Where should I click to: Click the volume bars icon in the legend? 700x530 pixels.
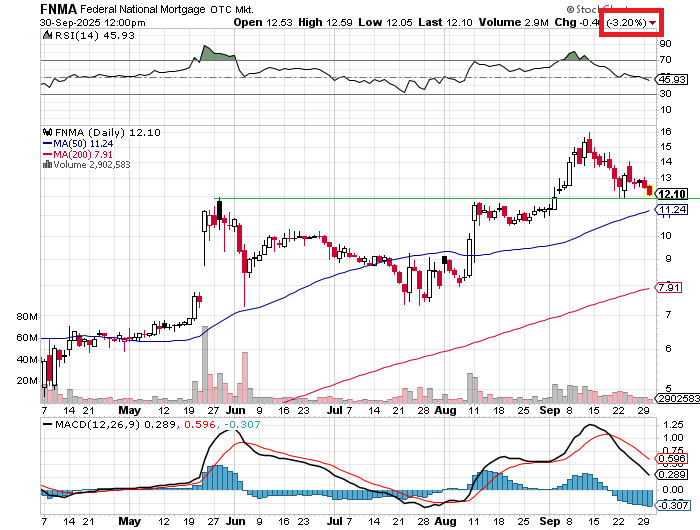coord(47,164)
